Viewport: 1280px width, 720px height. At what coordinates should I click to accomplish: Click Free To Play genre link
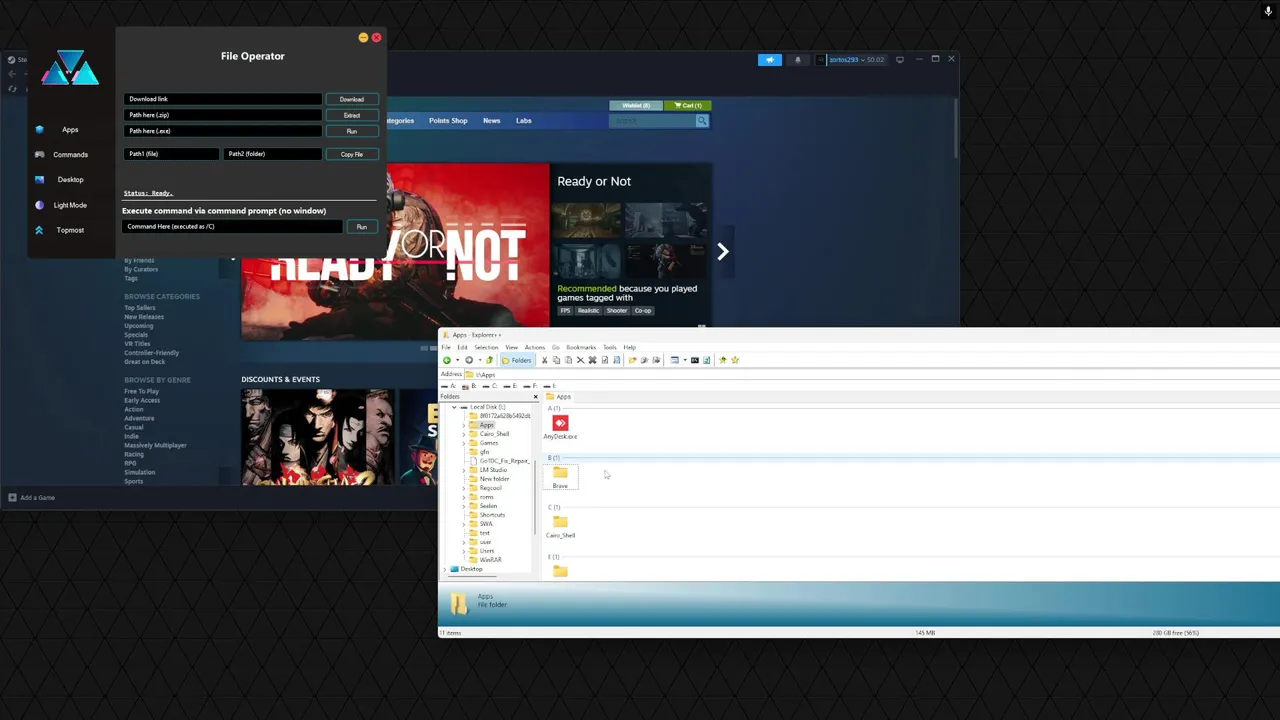(x=141, y=391)
